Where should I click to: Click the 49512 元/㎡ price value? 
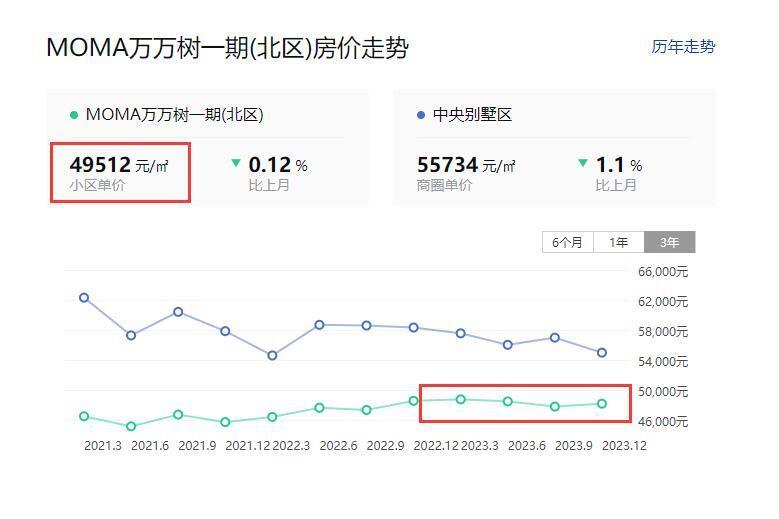(x=119, y=165)
